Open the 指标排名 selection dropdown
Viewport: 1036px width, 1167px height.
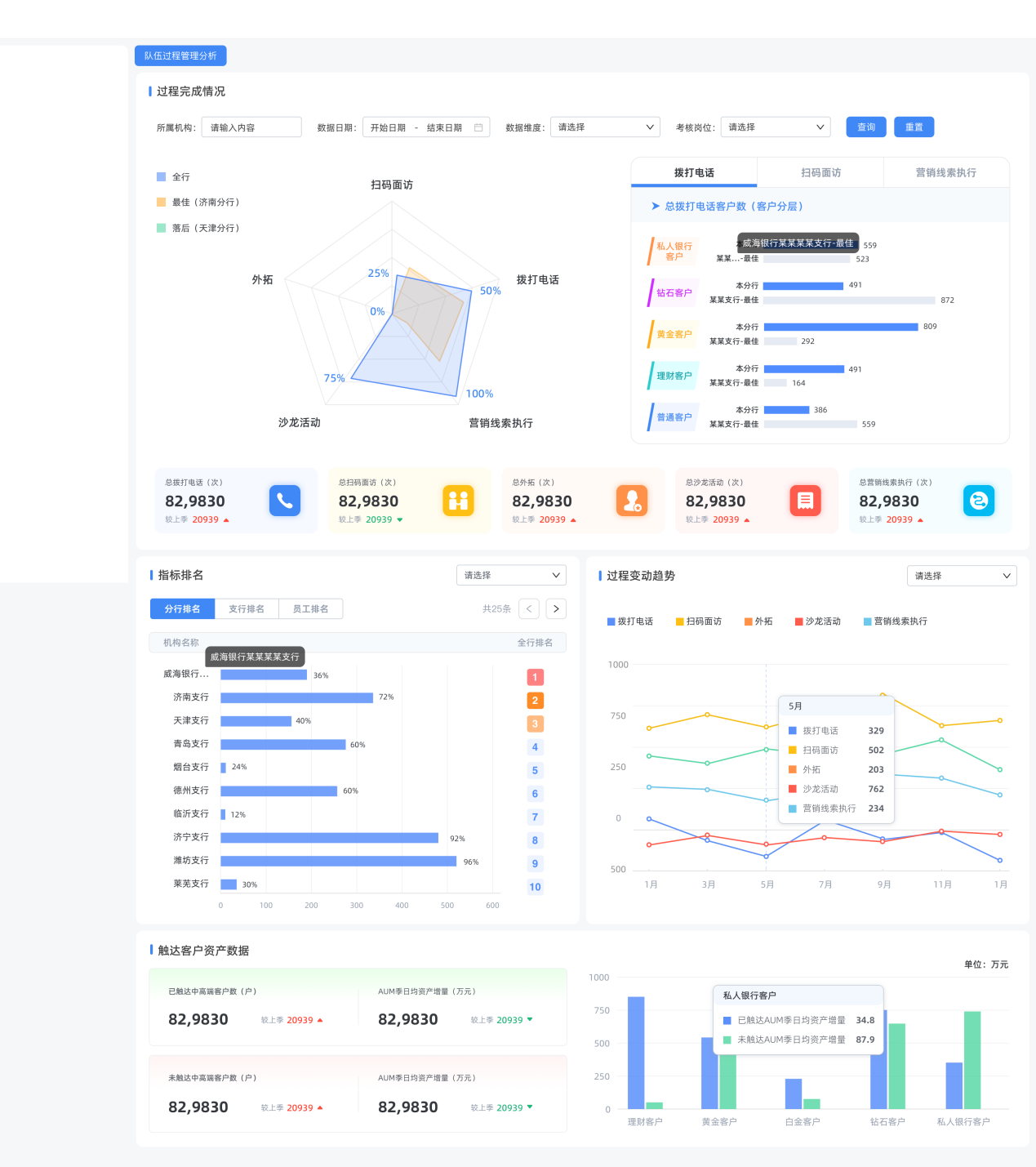tap(511, 576)
